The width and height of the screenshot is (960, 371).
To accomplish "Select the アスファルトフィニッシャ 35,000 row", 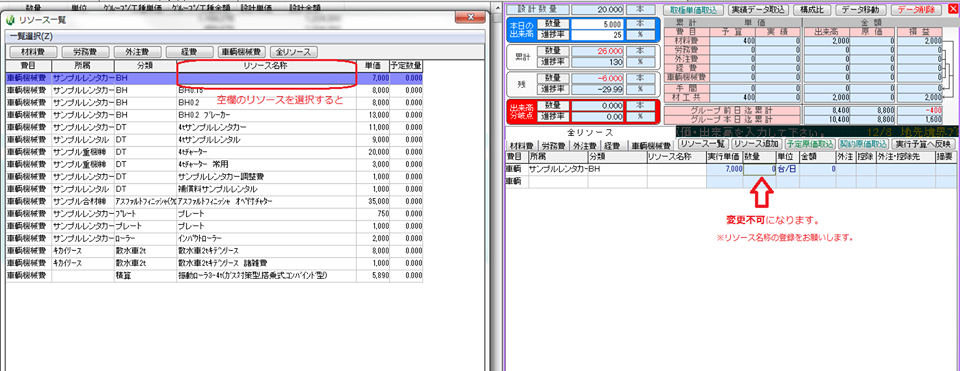I will click(x=214, y=201).
